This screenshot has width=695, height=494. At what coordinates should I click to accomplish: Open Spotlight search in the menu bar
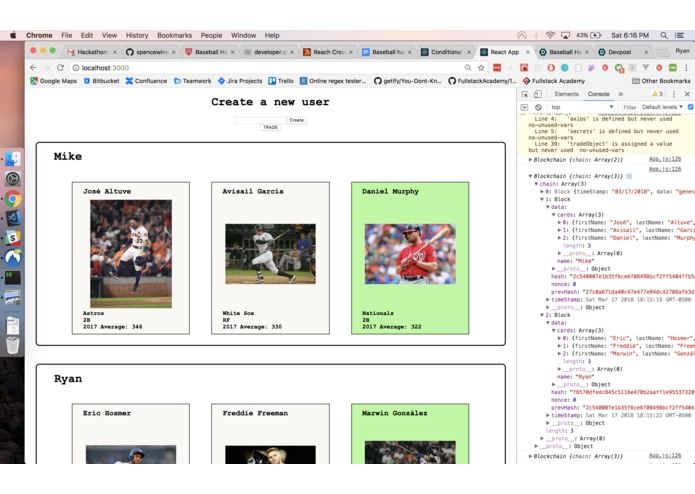(x=664, y=35)
